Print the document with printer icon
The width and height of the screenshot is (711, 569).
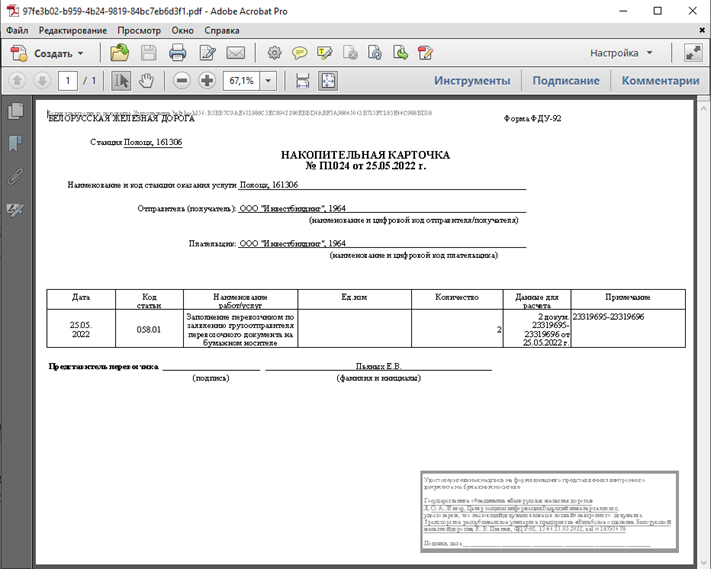pos(177,53)
